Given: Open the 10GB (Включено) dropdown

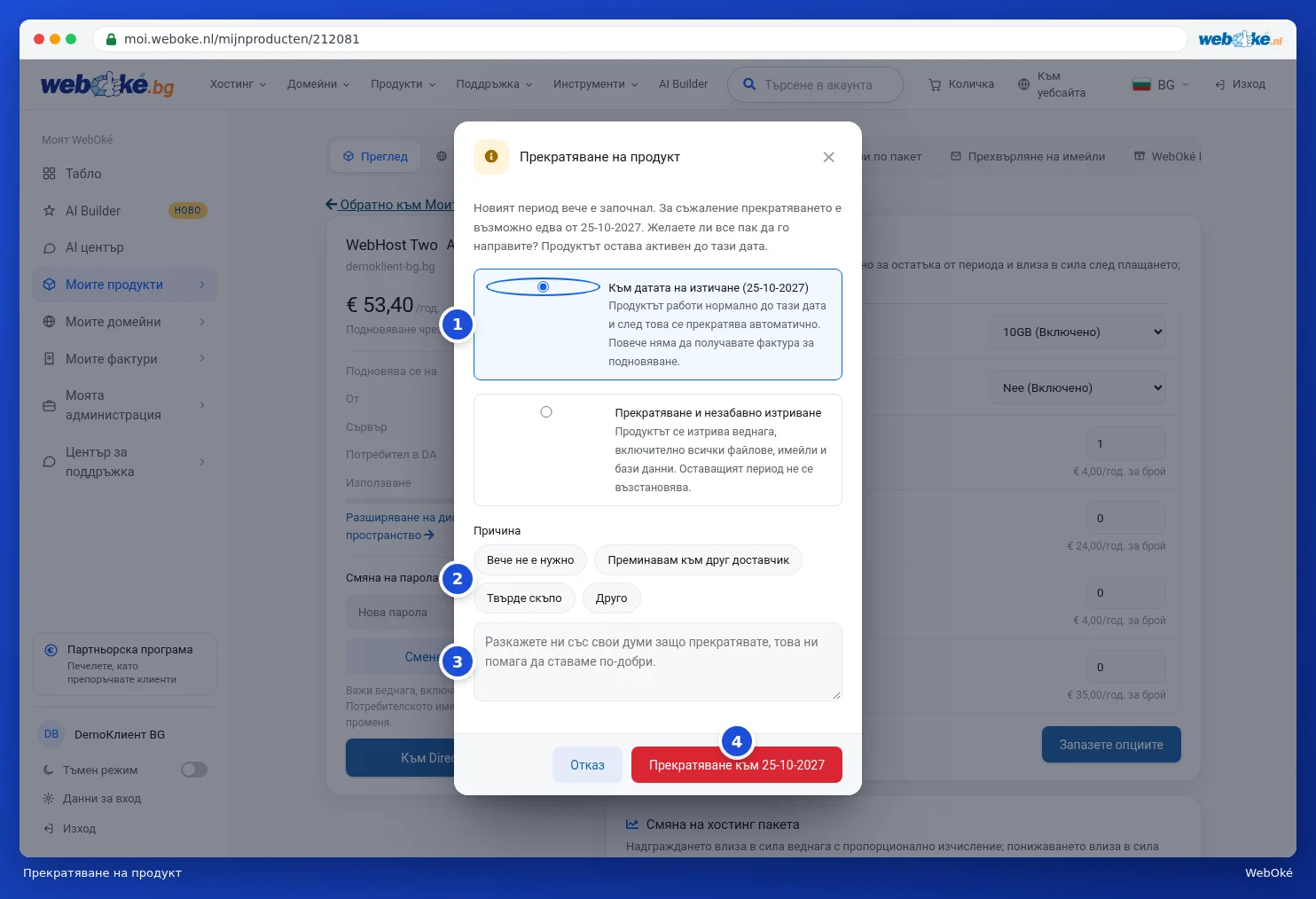Looking at the screenshot, I should click(1077, 332).
